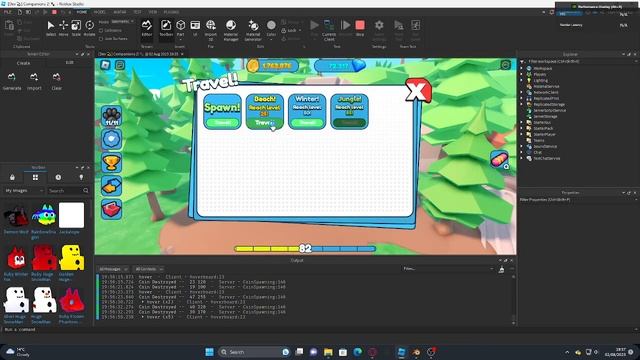Switch to the MODEL ribbon tab
Image resolution: width=640 pixels, height=360 pixels.
[x=100, y=12]
